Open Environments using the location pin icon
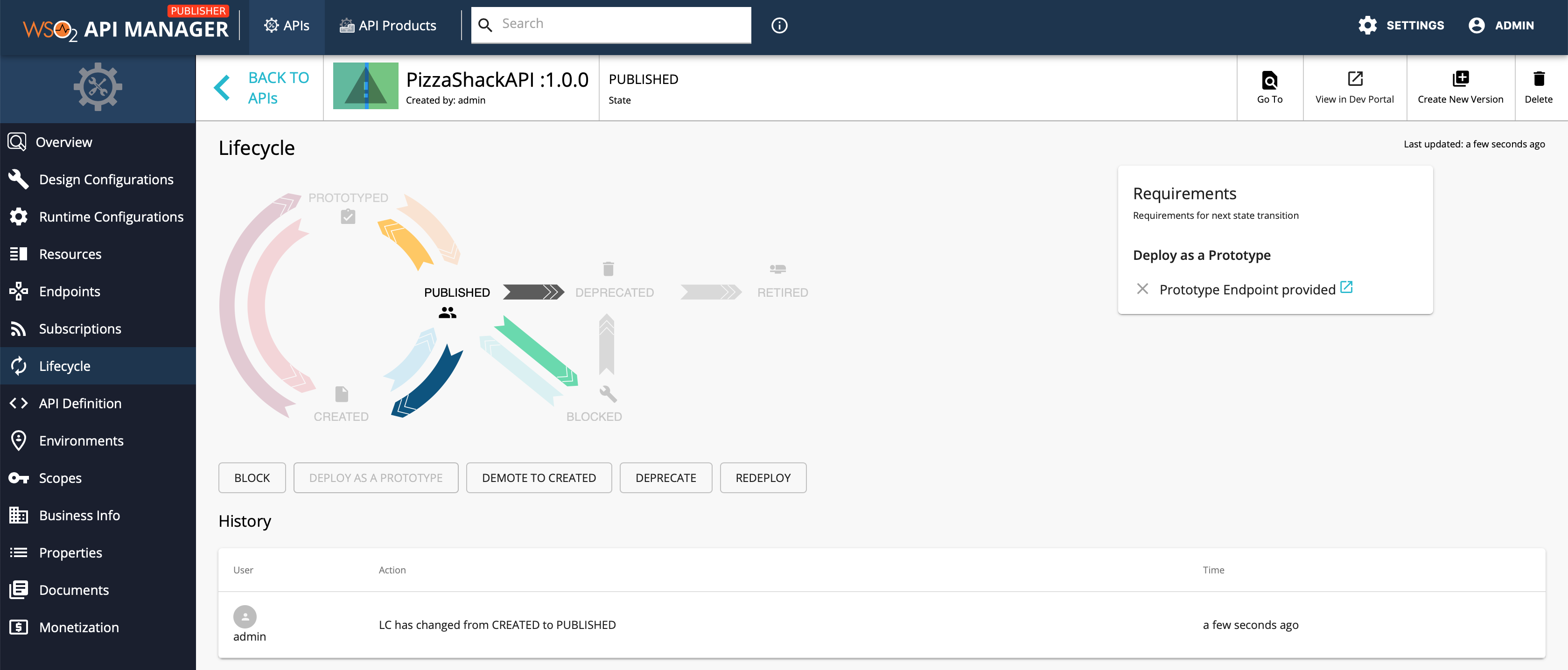This screenshot has width=1568, height=670. click(x=18, y=440)
